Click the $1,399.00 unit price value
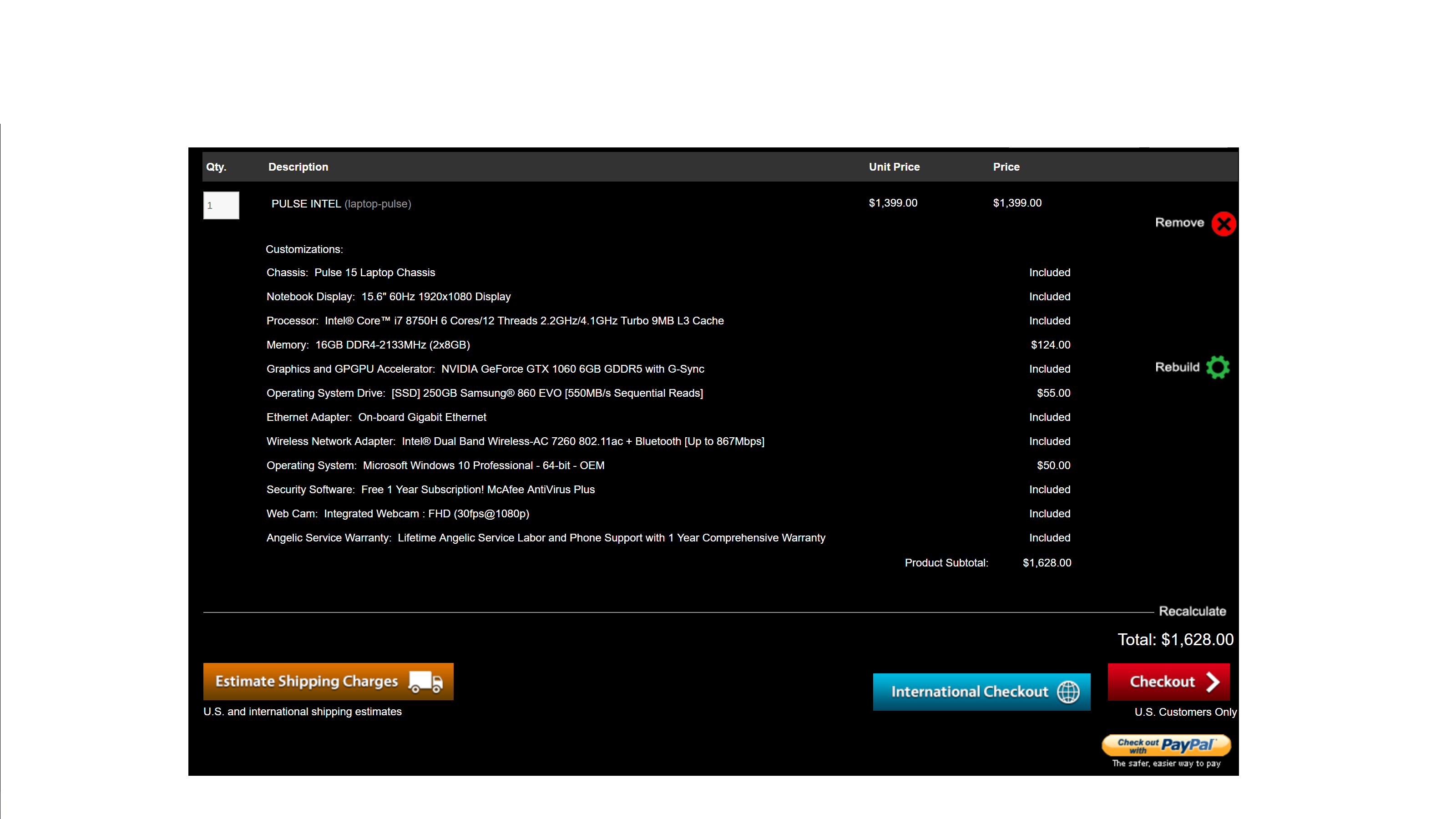The height and width of the screenshot is (819, 1456). pyautogui.click(x=893, y=203)
